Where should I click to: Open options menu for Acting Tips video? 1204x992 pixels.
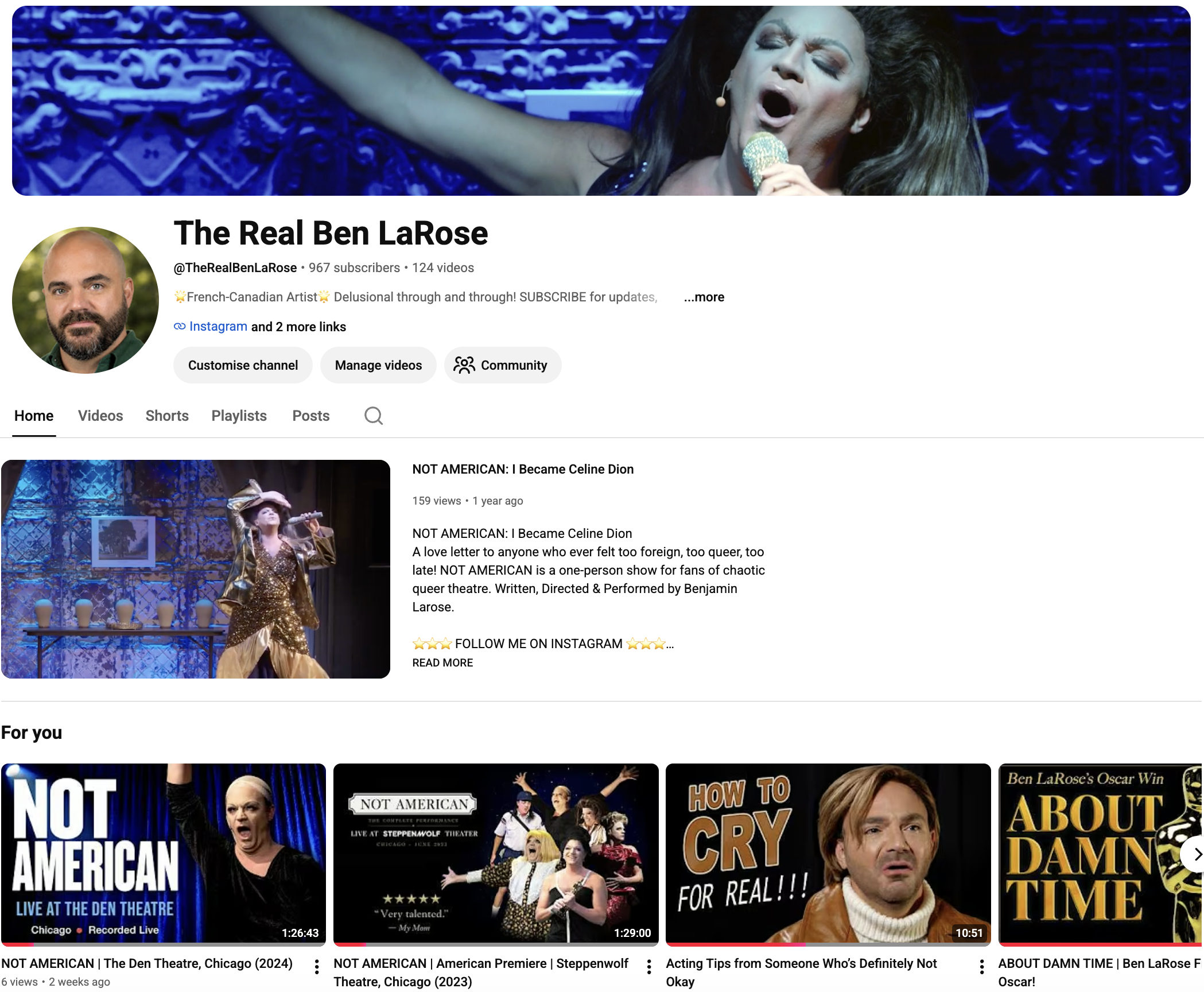(x=982, y=967)
